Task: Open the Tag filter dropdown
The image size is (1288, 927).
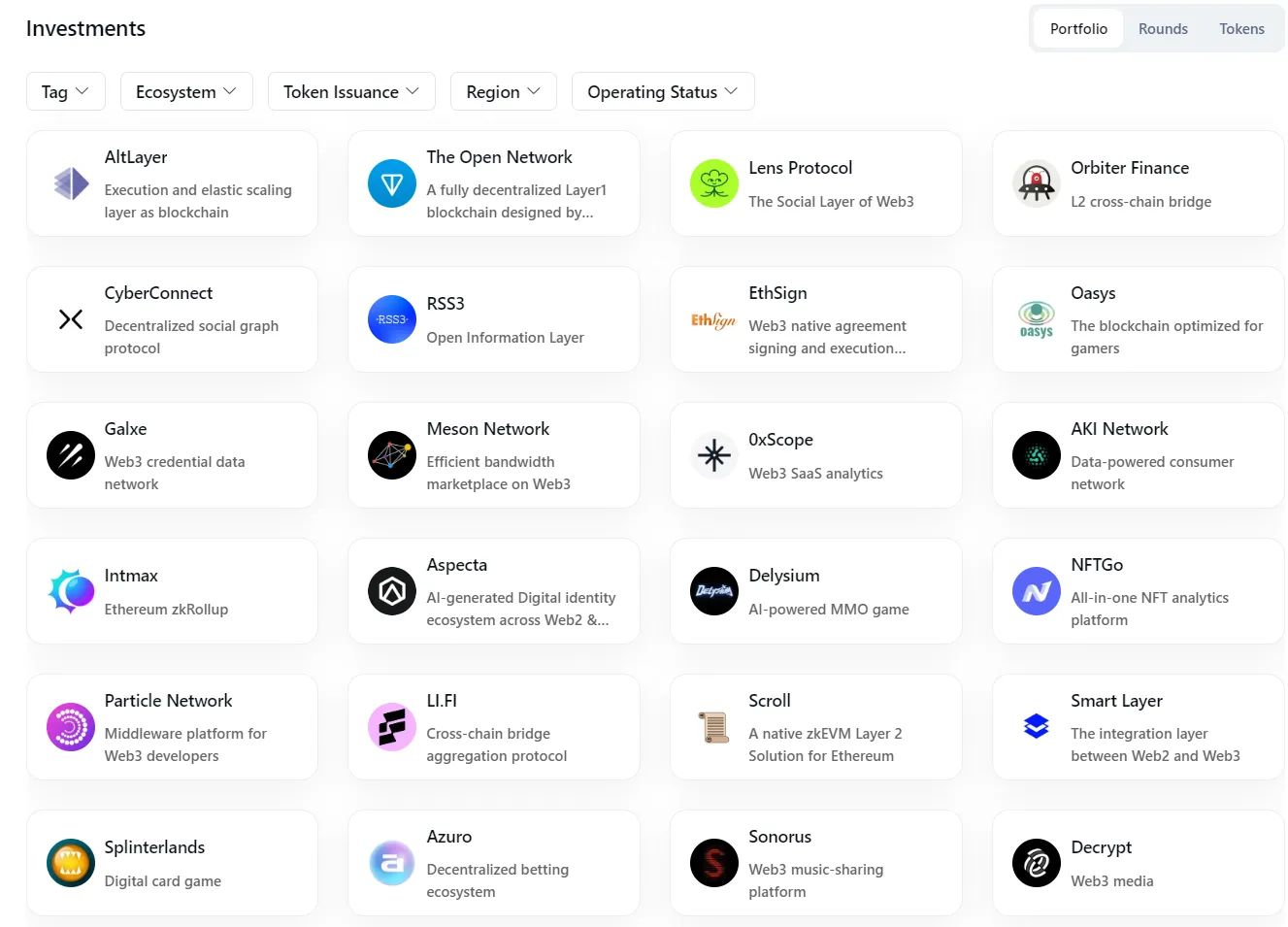Action: pos(66,91)
